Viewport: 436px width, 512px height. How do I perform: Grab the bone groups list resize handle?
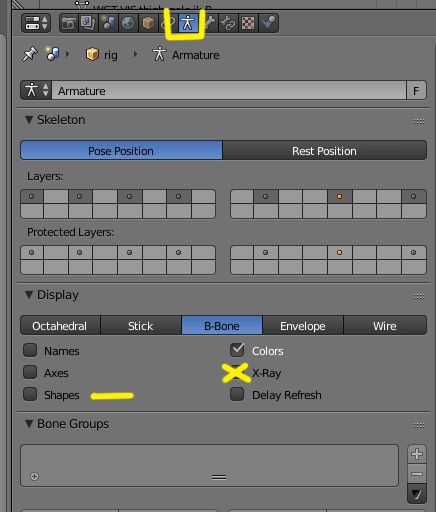pos(219,478)
